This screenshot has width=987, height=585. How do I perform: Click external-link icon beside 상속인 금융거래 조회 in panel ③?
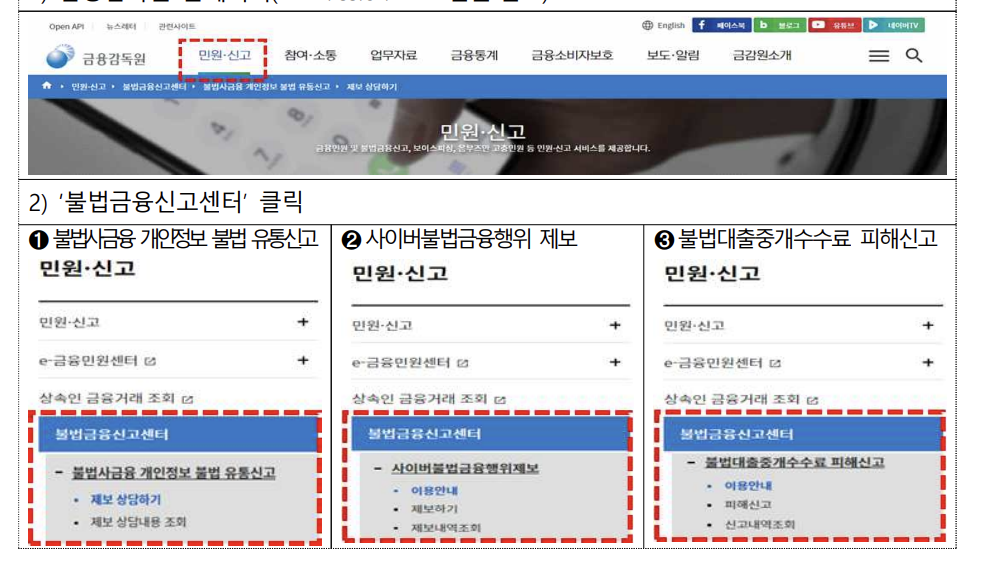812,400
